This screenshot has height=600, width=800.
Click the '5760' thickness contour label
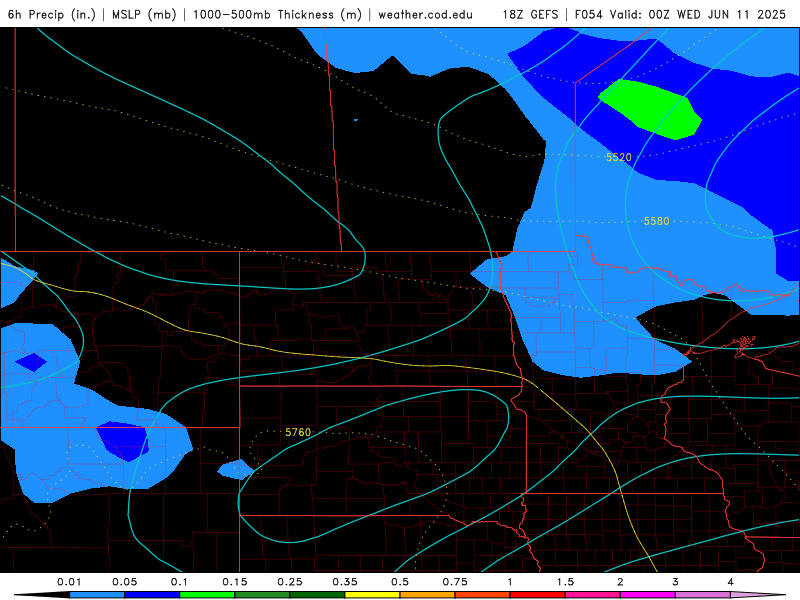point(298,432)
